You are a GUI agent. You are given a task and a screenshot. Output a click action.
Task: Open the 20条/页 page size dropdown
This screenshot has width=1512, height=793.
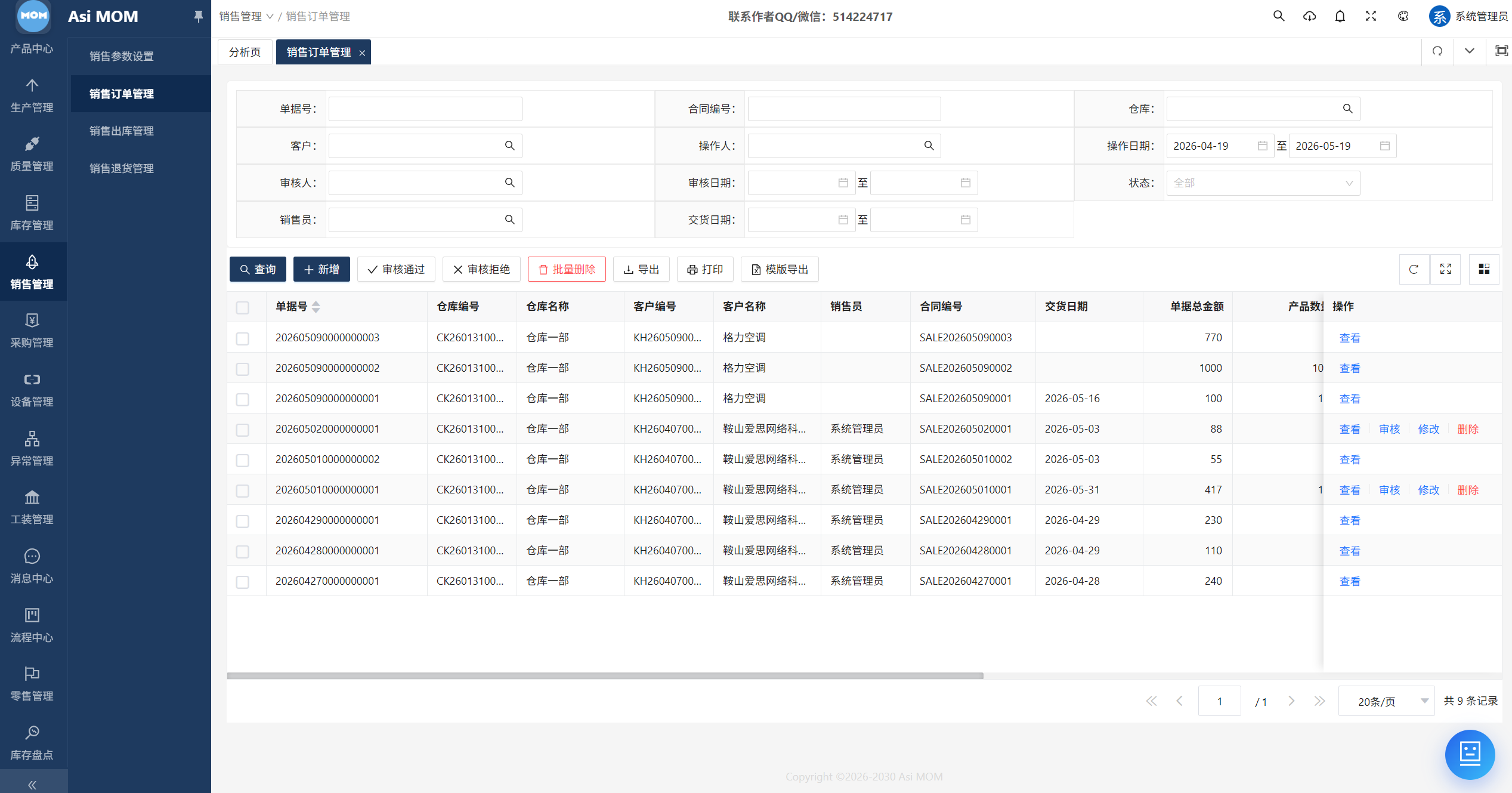coord(1386,701)
